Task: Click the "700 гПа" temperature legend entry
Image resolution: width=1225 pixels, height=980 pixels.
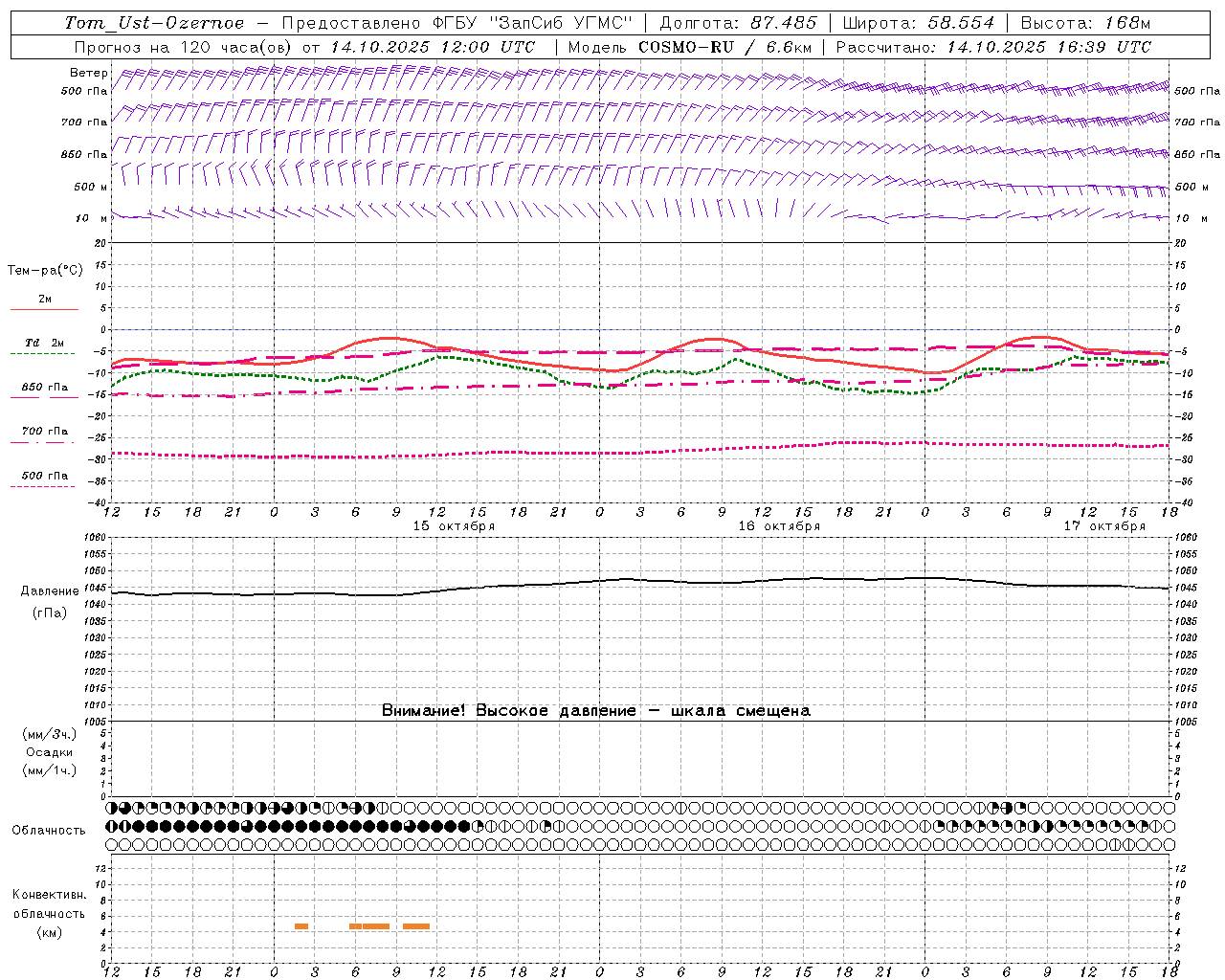Action: pos(45,431)
